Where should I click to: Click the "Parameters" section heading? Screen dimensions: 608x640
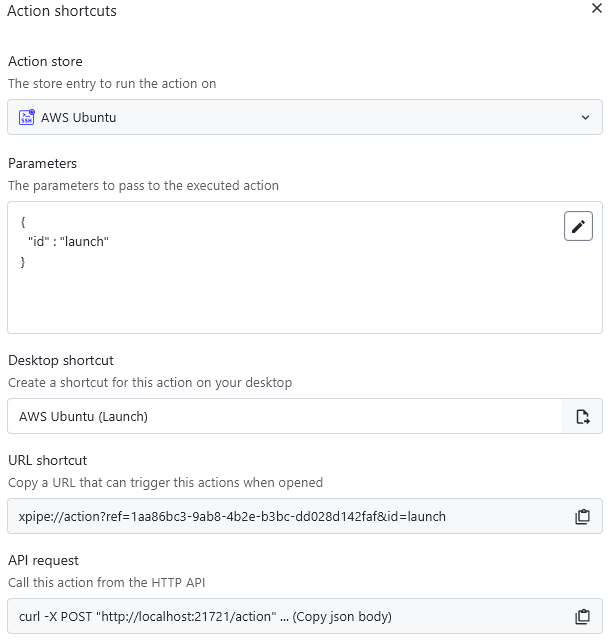(x=43, y=163)
